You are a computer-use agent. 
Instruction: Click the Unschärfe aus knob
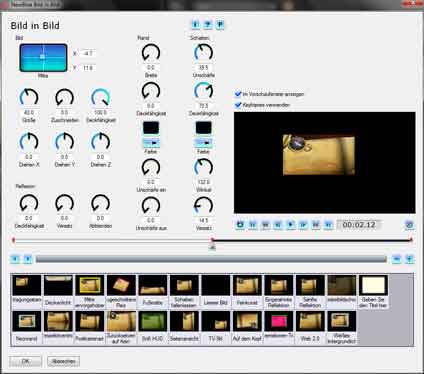pos(151,206)
